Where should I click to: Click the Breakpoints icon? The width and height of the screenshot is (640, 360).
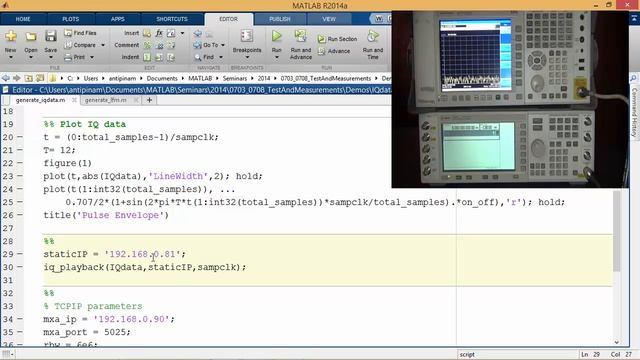coord(247,36)
